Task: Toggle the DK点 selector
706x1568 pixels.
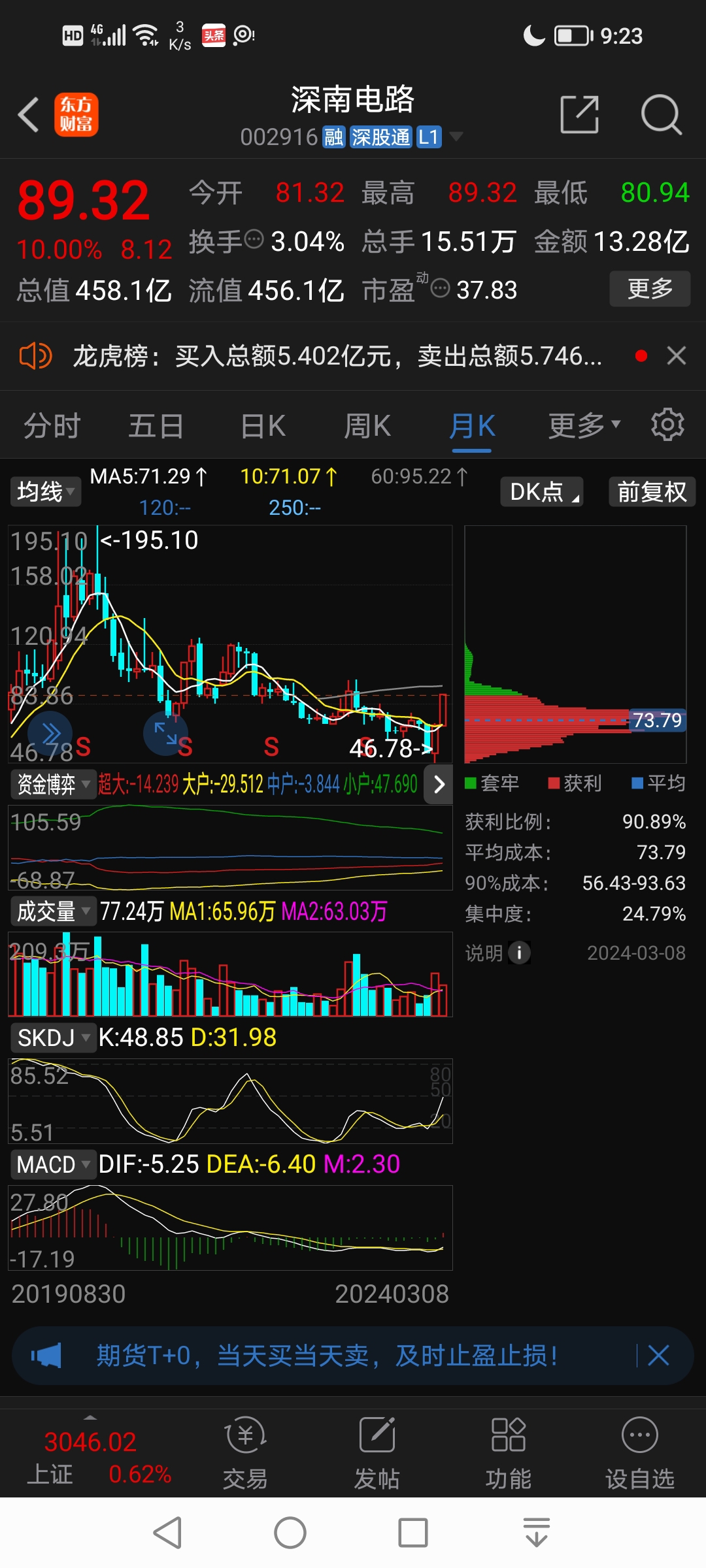Action: 542,491
